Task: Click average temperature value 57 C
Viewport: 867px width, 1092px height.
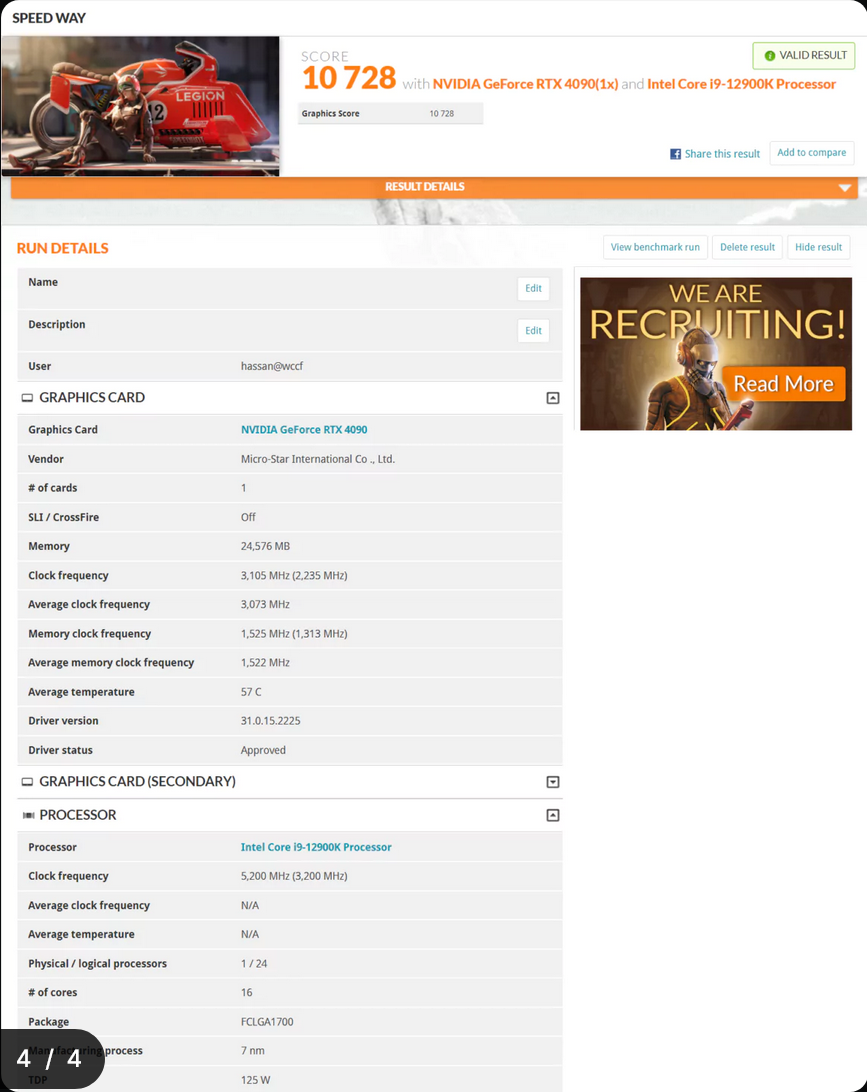Action: 251,692
